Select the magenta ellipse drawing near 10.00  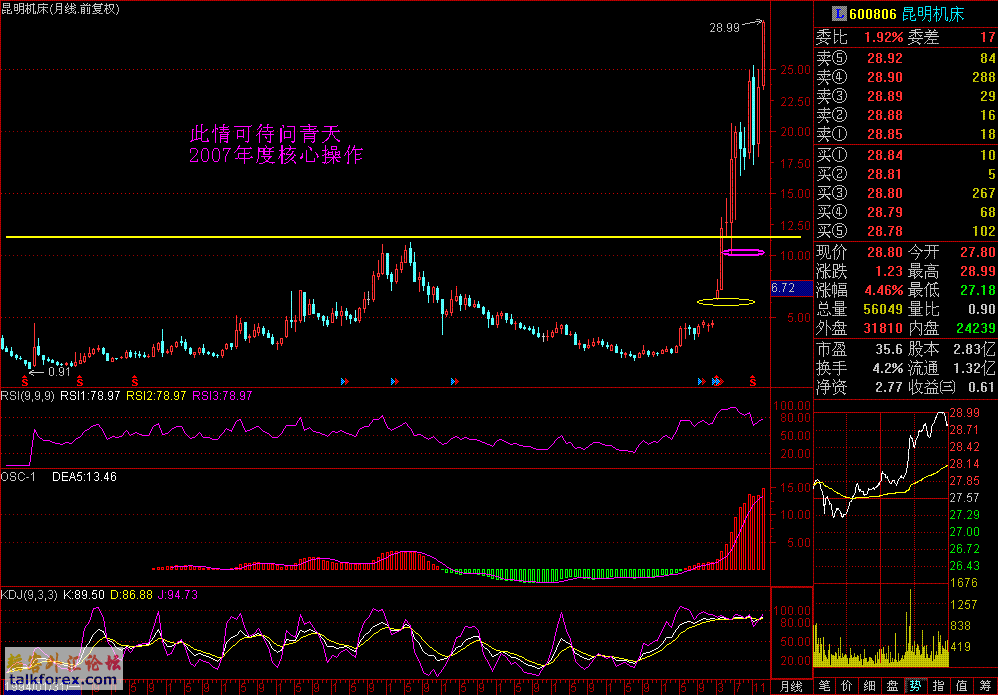click(x=742, y=253)
